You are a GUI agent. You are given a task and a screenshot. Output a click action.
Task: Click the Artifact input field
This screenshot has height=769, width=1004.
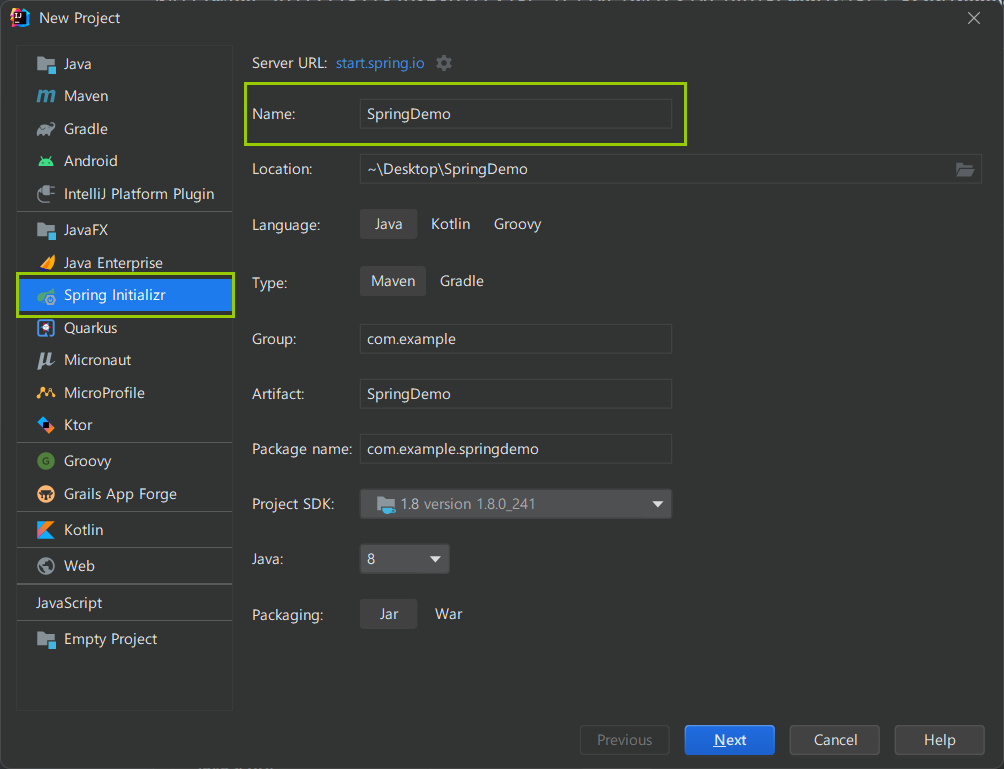click(x=515, y=394)
